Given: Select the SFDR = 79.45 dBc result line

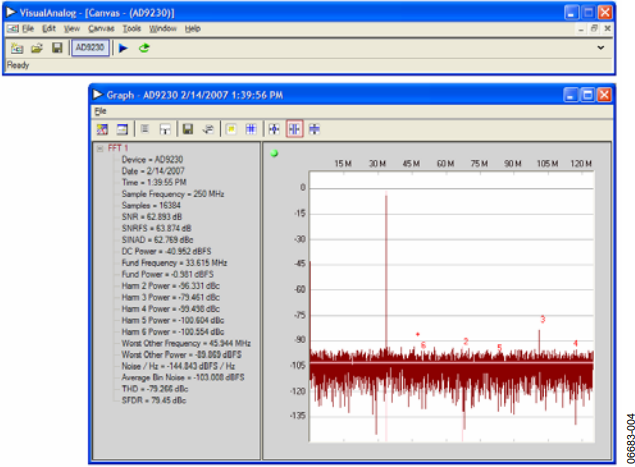Looking at the screenshot, I should point(154,400).
